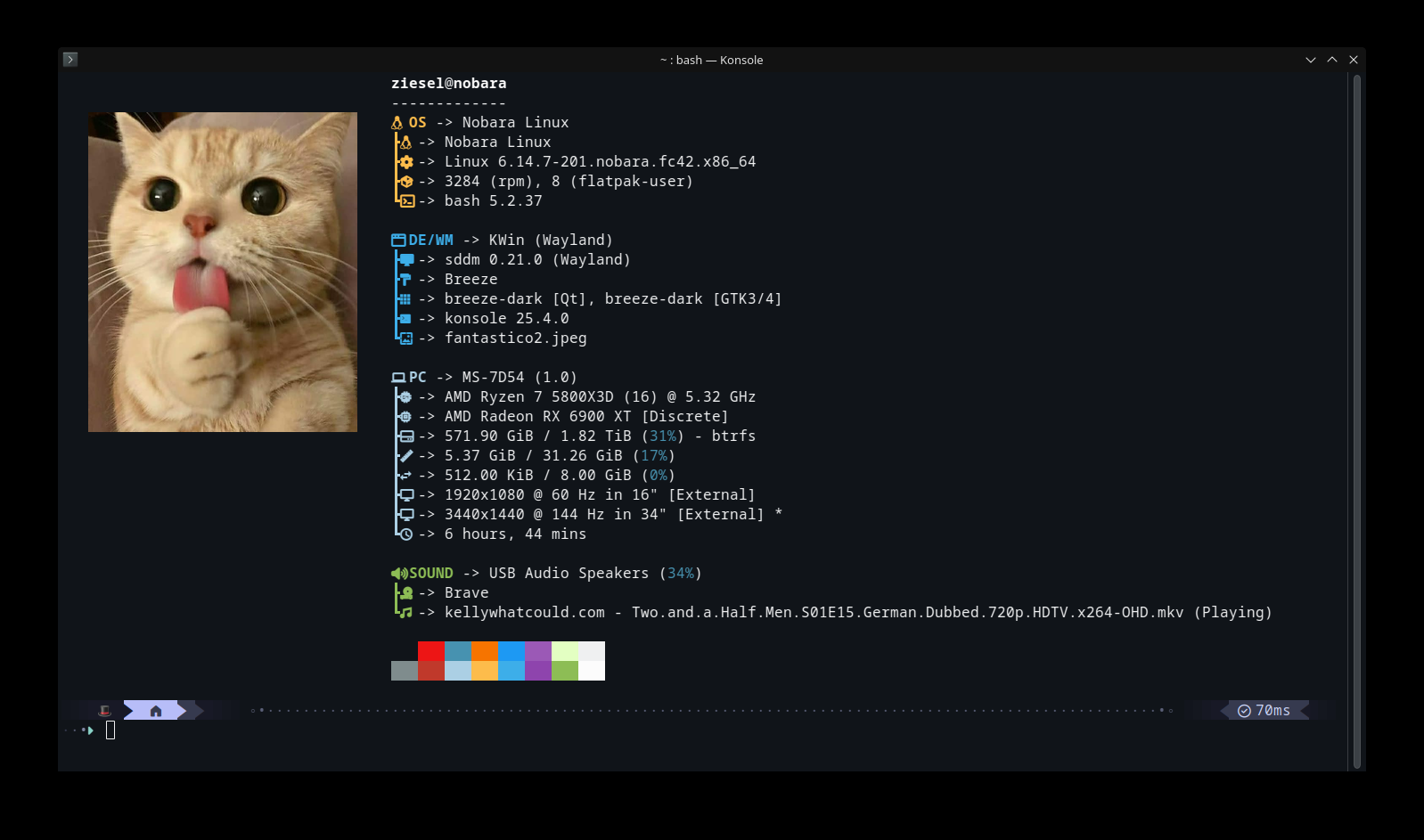Click the 70ms execution time indicator
The height and width of the screenshot is (840, 1424).
(1264, 711)
